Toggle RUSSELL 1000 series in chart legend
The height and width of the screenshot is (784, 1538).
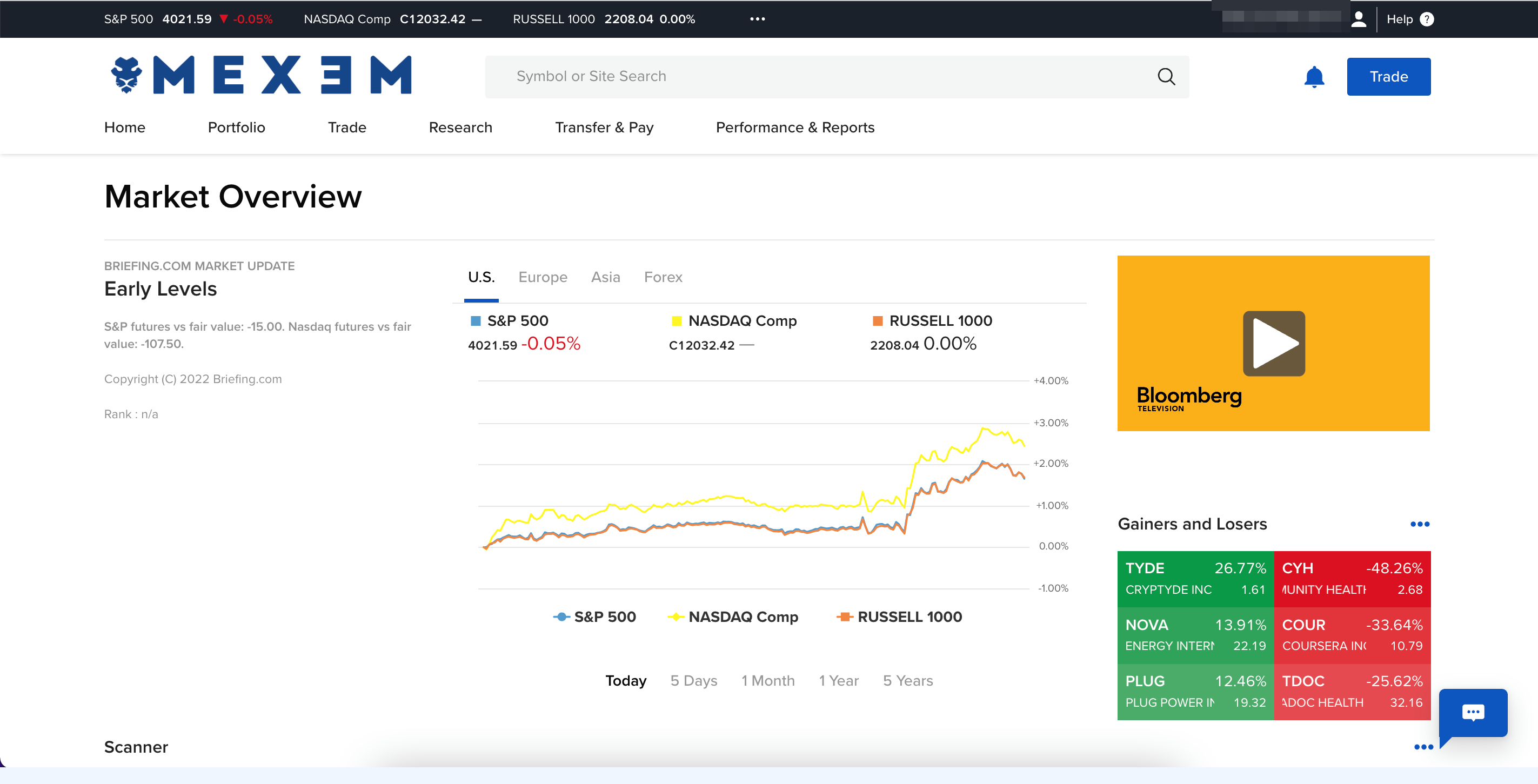900,617
